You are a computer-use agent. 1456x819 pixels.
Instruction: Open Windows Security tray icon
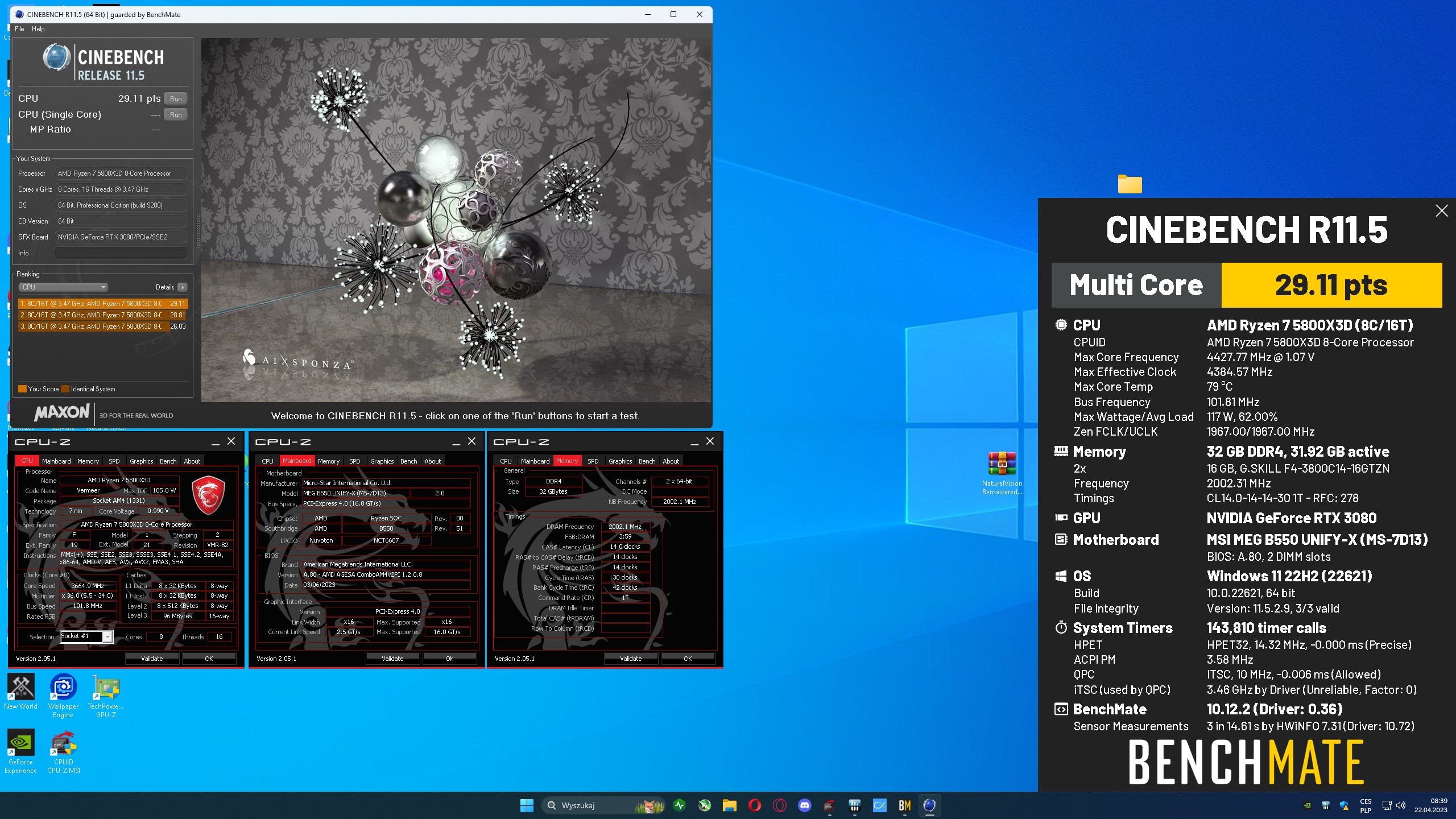click(1344, 805)
